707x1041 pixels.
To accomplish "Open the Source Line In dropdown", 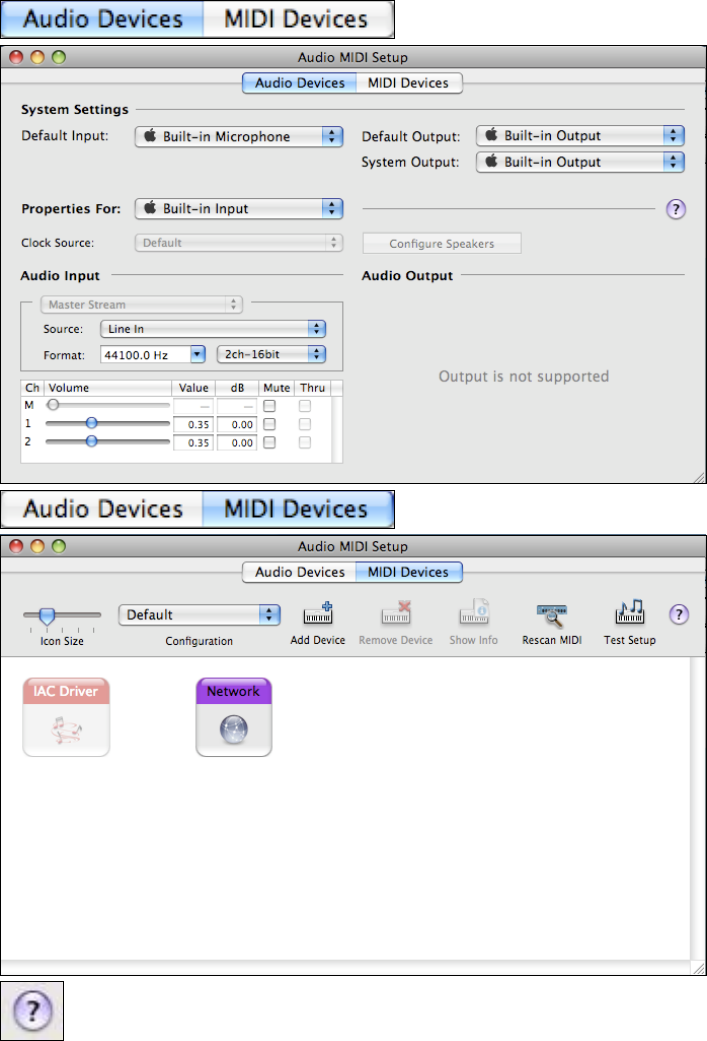I will click(213, 329).
